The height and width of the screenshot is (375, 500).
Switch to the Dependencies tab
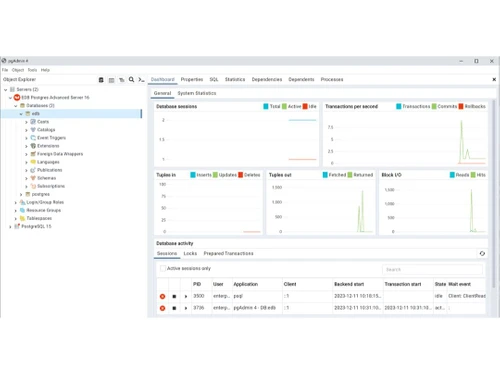267,79
